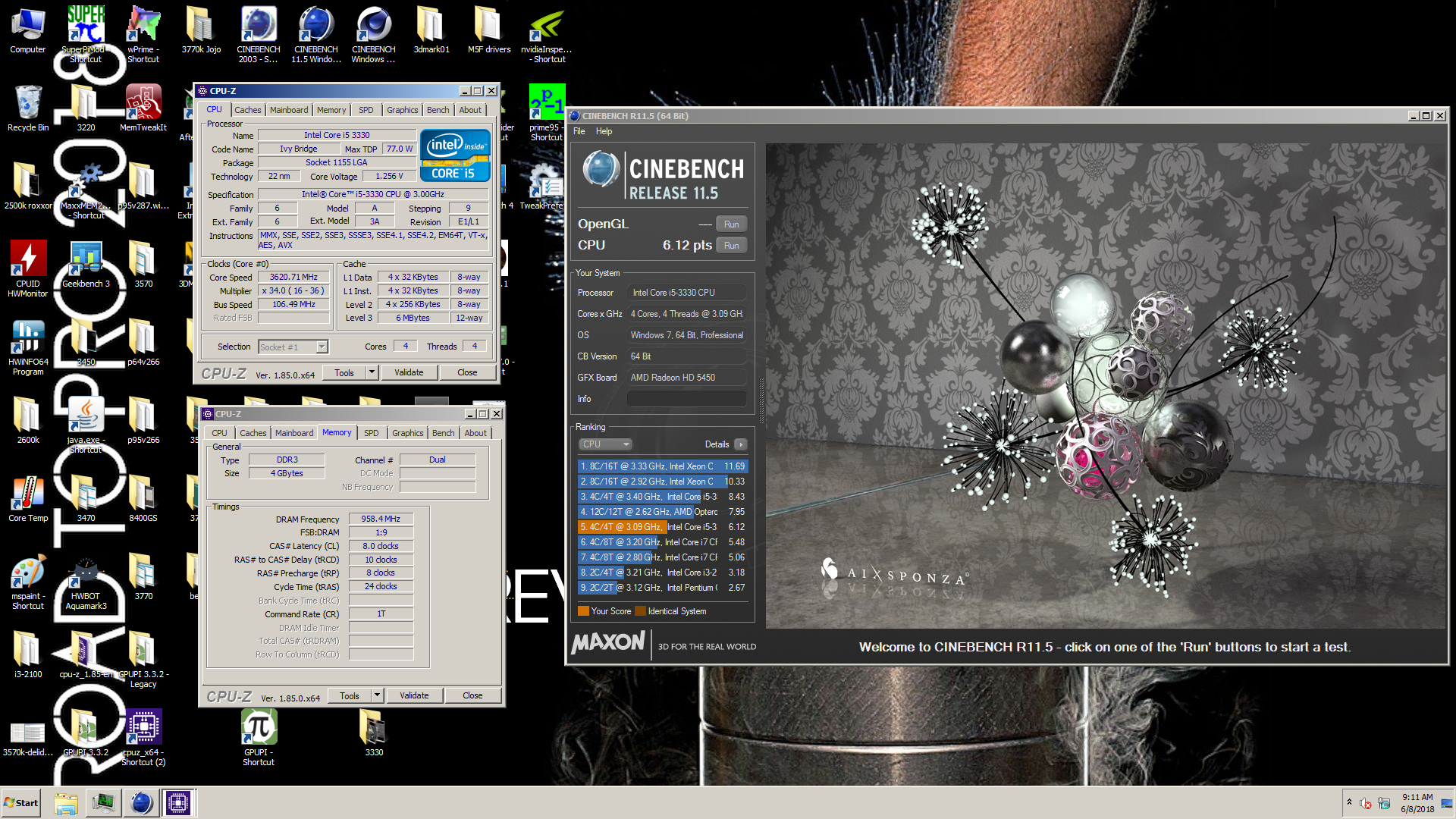Open the wPrime shortcut icon
Viewport: 1456px width, 819px height.
pos(143,35)
